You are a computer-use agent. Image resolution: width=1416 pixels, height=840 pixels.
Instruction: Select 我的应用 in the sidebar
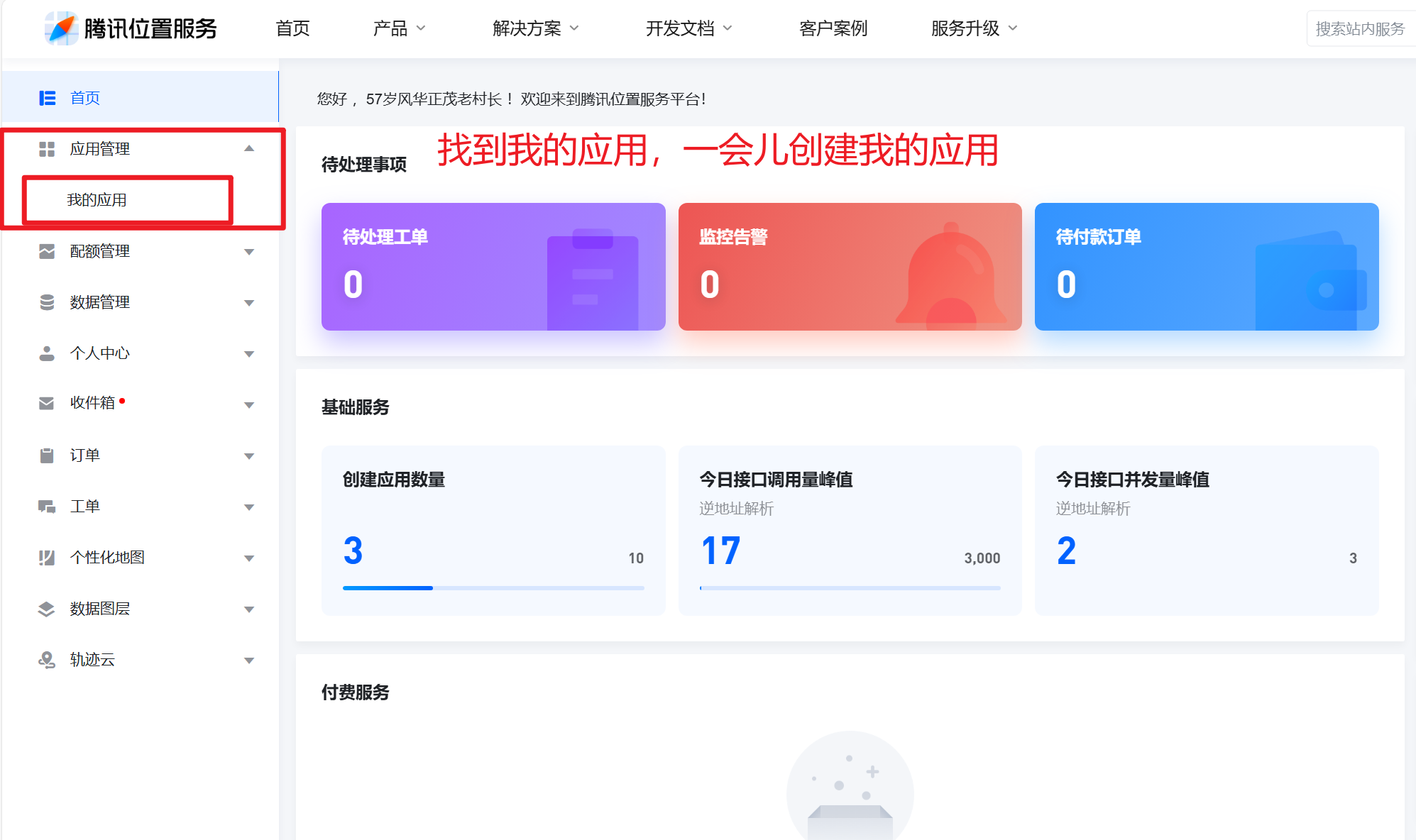(97, 200)
